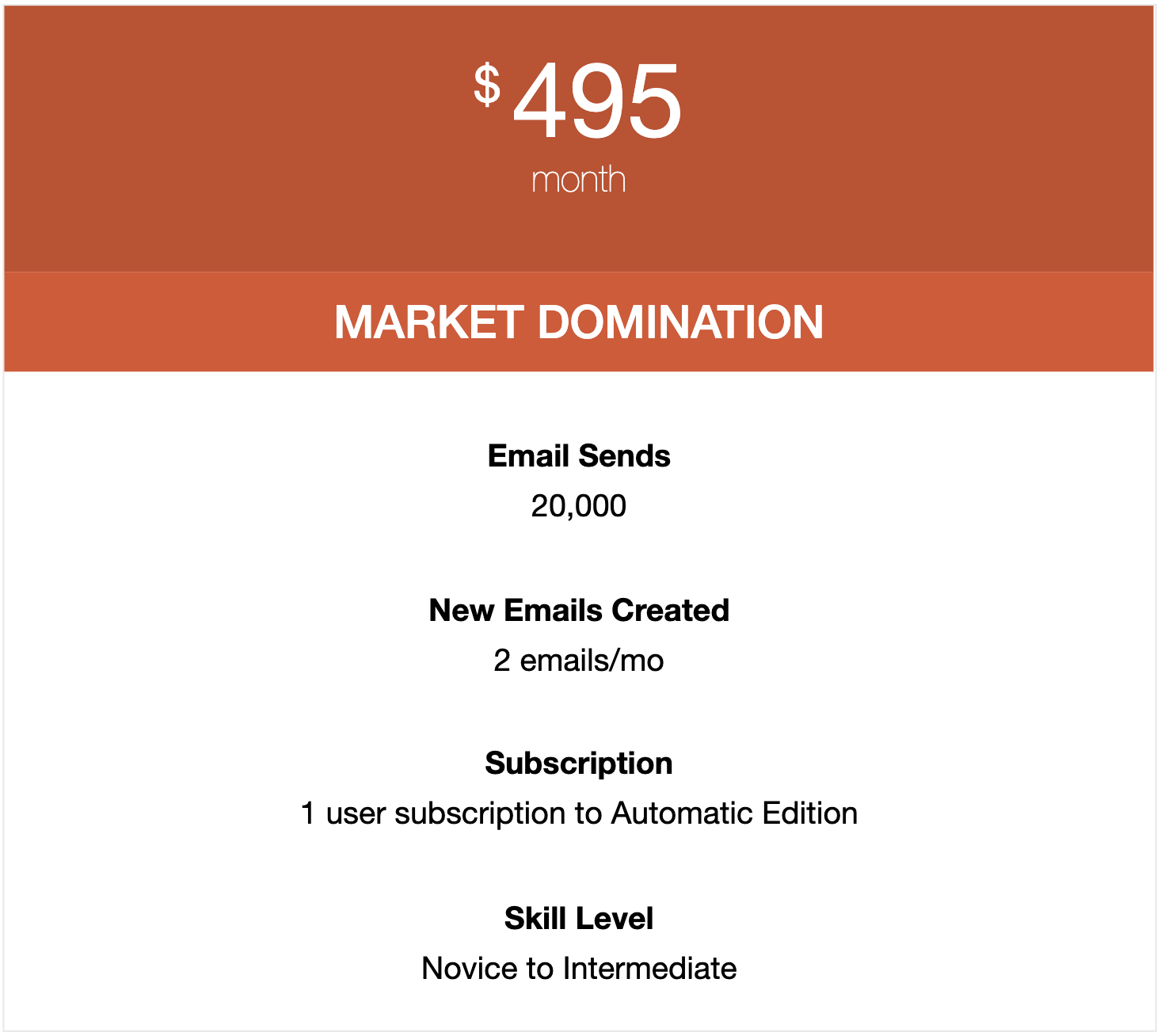1161x1036 pixels.
Task: Click the dollar sign symbol
Action: tap(487, 86)
